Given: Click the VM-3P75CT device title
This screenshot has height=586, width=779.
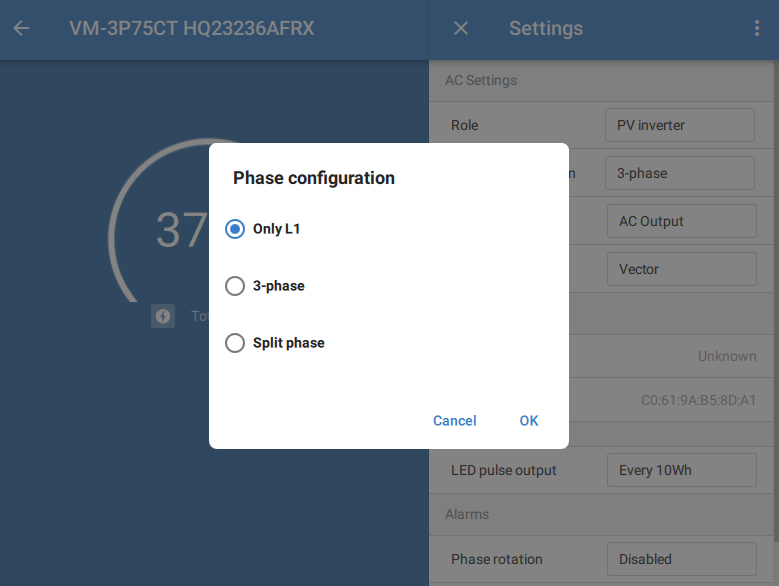Looking at the screenshot, I should (x=192, y=29).
